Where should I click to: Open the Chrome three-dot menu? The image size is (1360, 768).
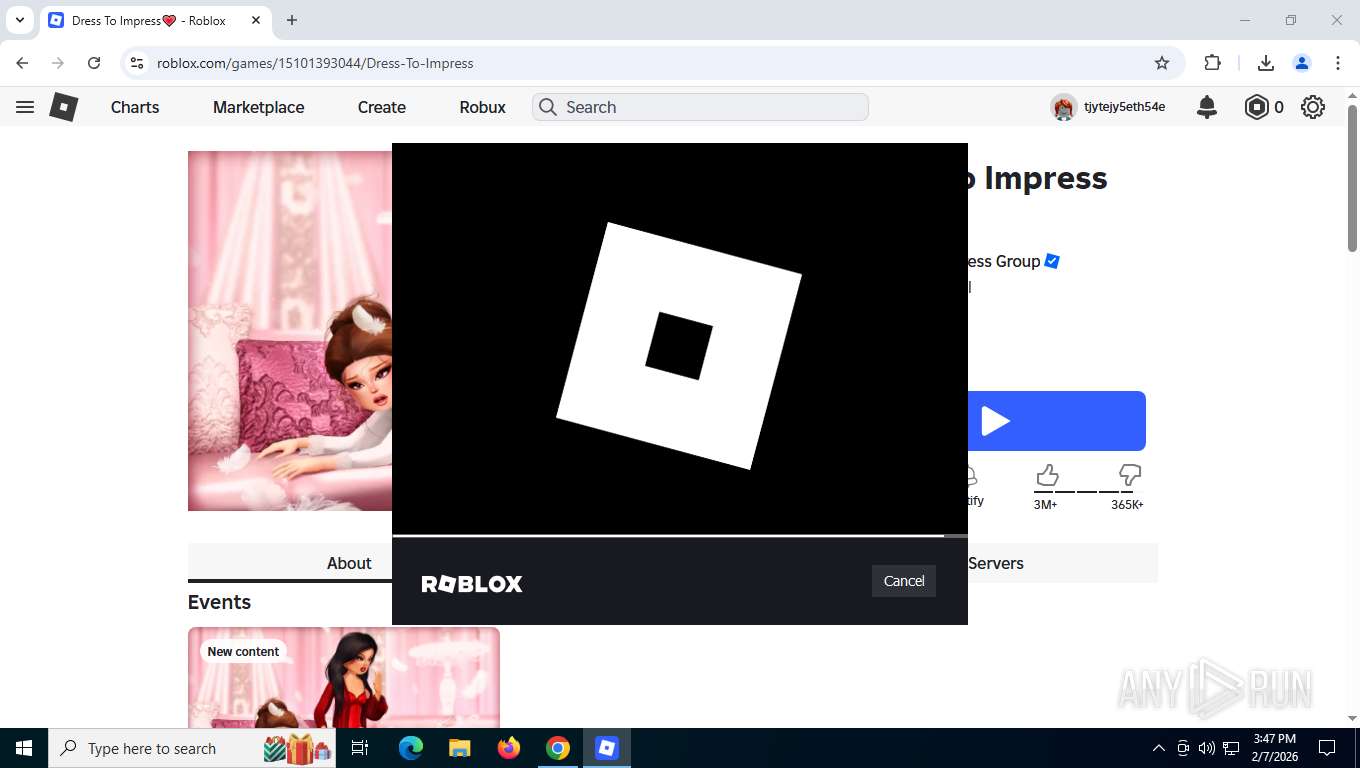point(1338,63)
